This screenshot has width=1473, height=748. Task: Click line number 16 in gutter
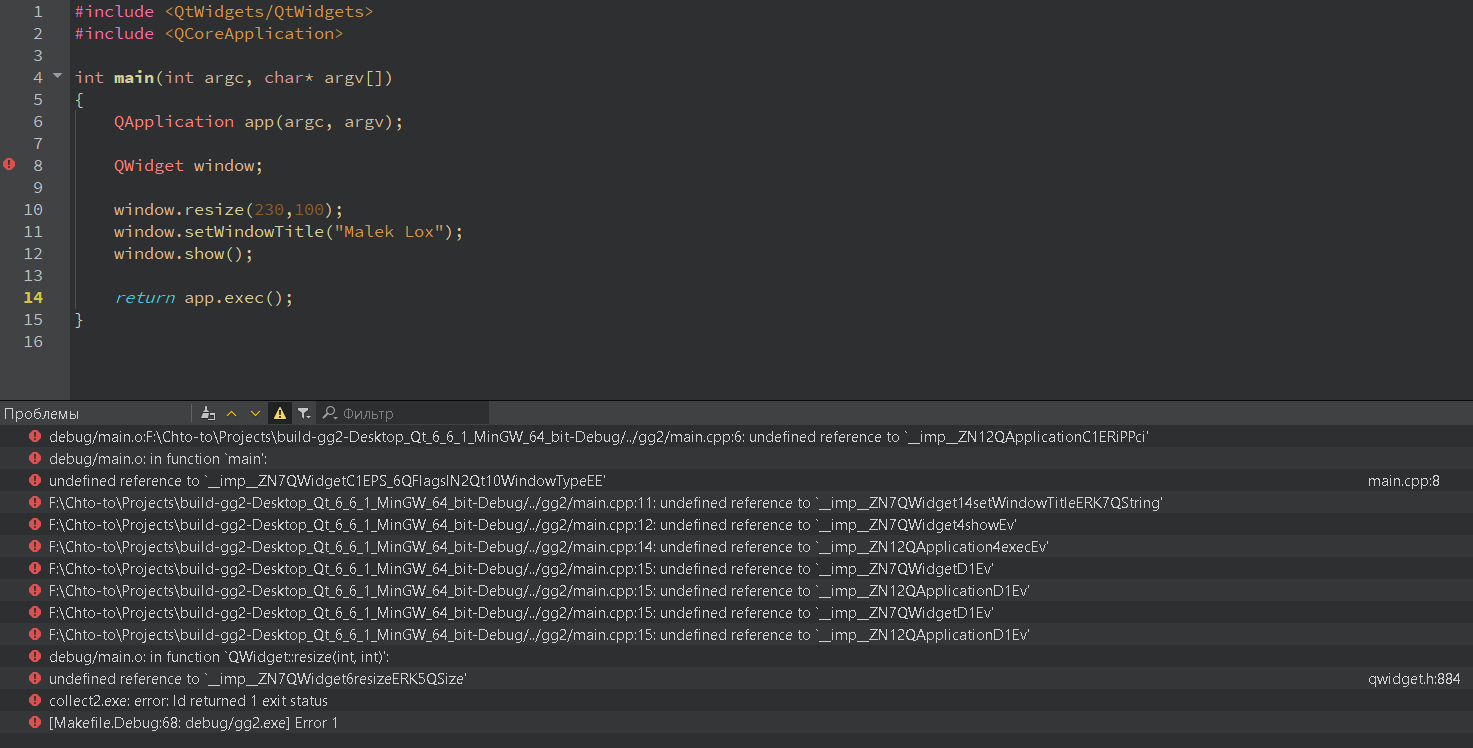pyautogui.click(x=33, y=341)
